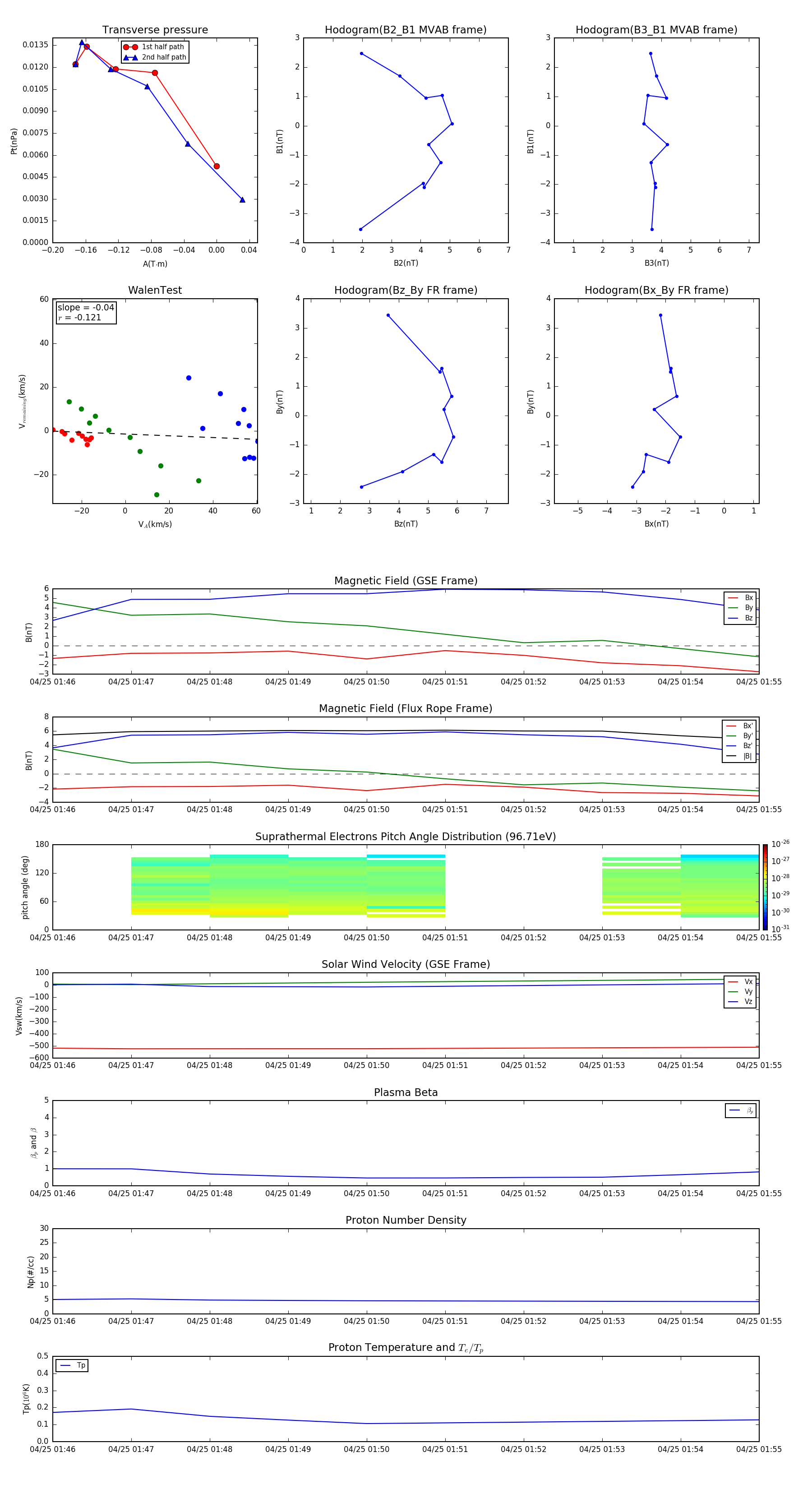Click the "Vsw(km/s)" y-axis label

(x=19, y=1015)
